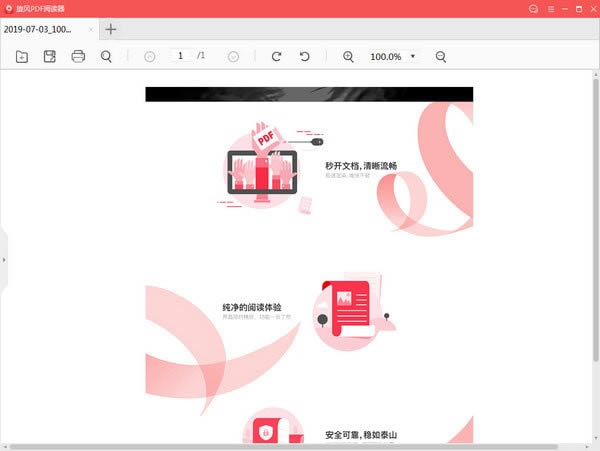Expand the left sidebar panel handle
600x451 pixels.
(3, 260)
